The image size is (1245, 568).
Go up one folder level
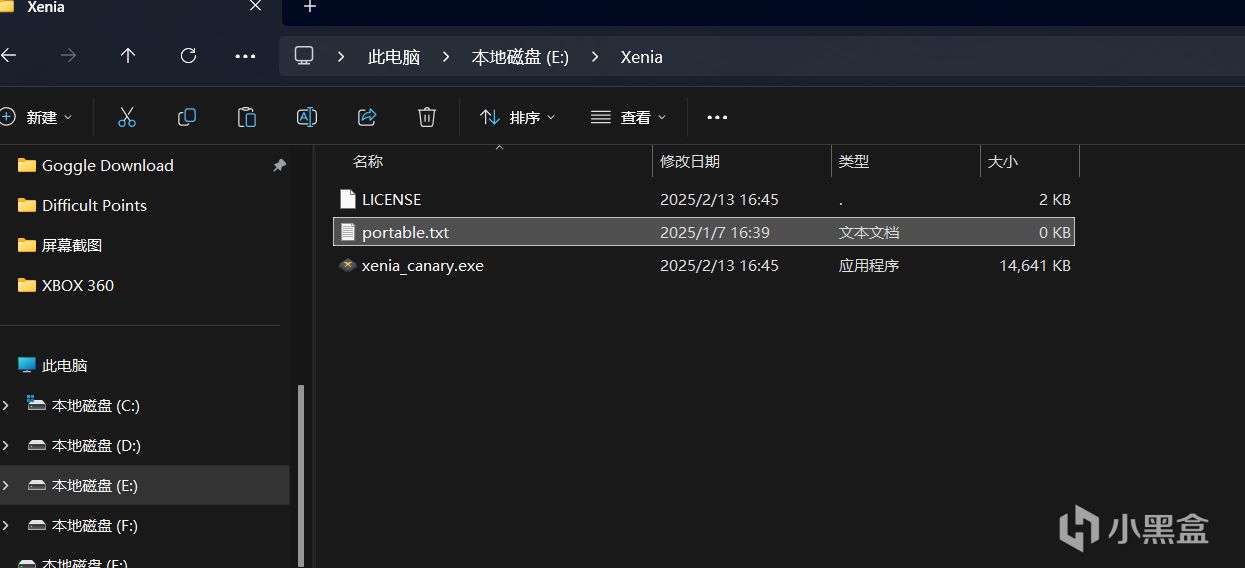[128, 56]
